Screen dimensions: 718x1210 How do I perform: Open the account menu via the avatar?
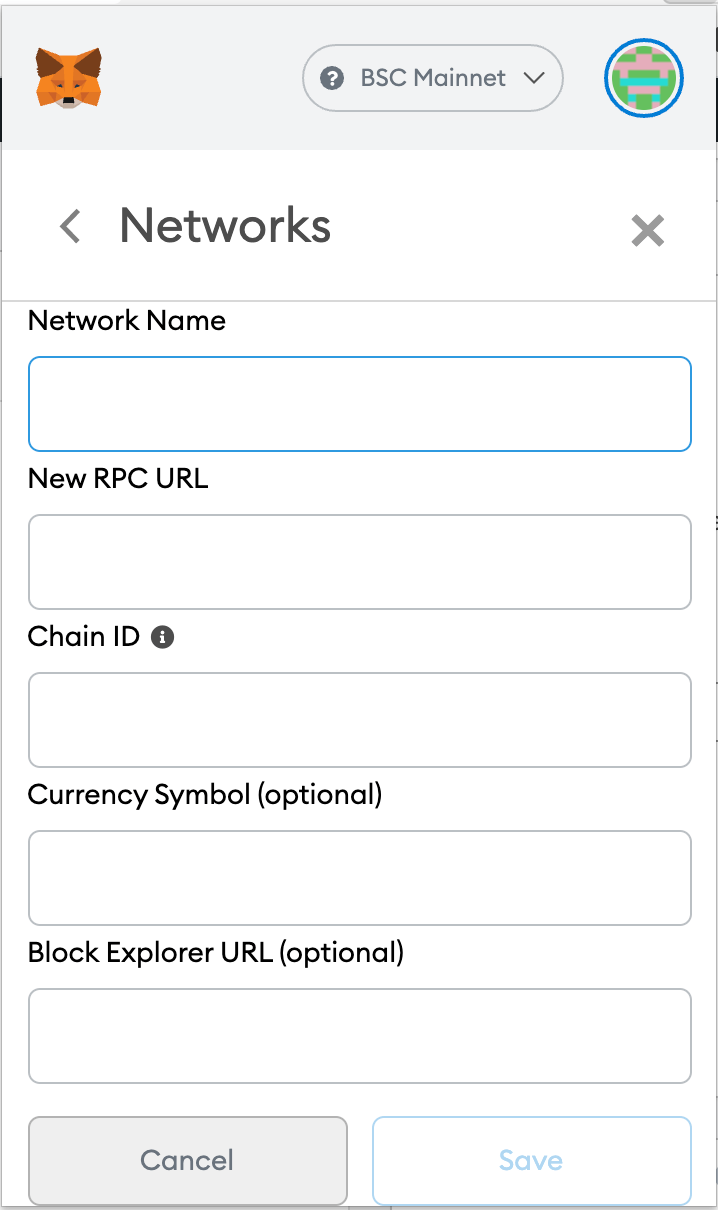(644, 78)
